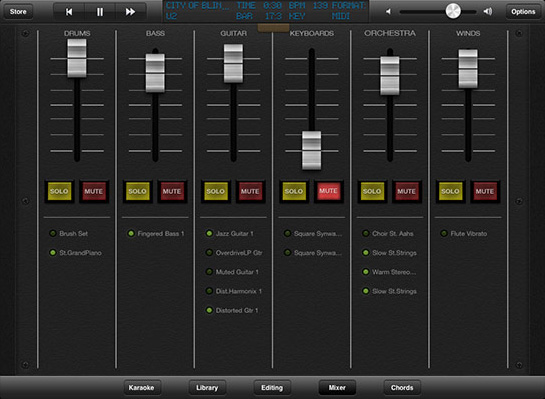This screenshot has width=545, height=399.
Task: Click the Keyboards channel fader handle
Action: click(x=311, y=150)
